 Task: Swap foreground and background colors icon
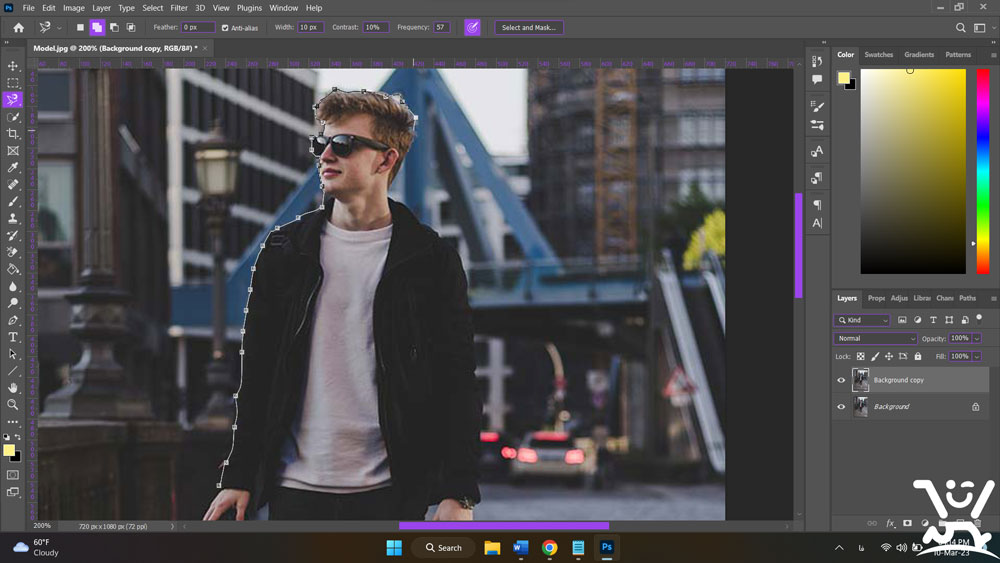17,437
